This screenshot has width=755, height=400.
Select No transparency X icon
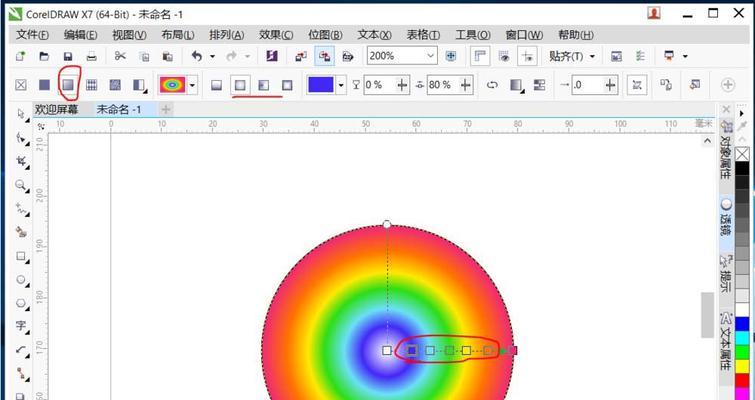[x=21, y=85]
